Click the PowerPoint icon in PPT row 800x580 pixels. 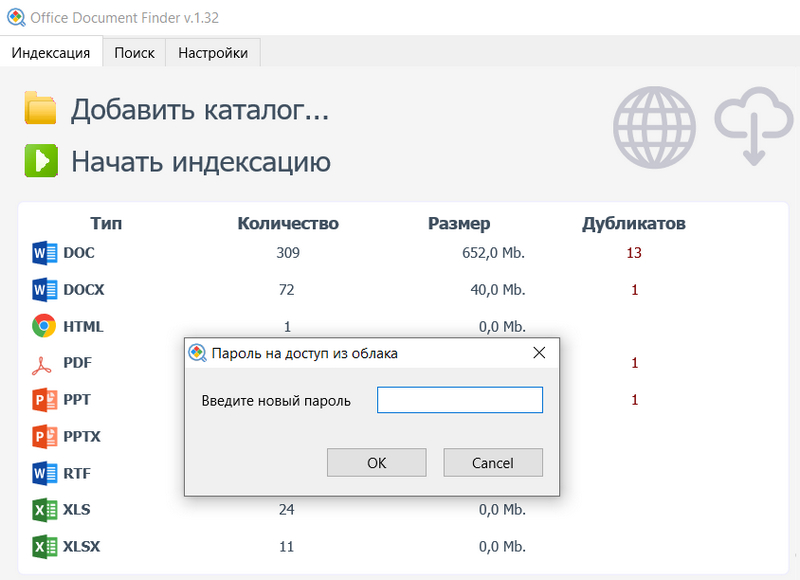coord(44,400)
